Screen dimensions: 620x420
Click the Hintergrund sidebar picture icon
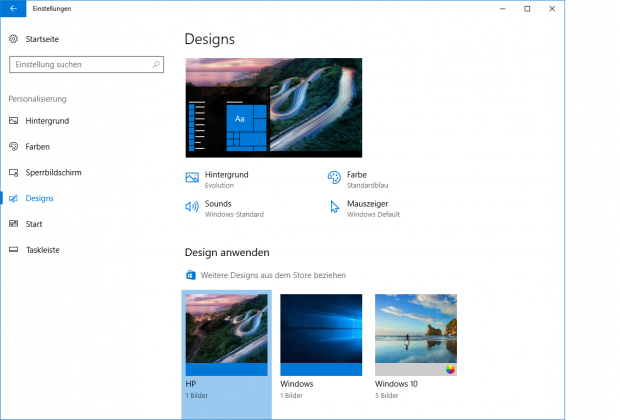tap(13, 121)
